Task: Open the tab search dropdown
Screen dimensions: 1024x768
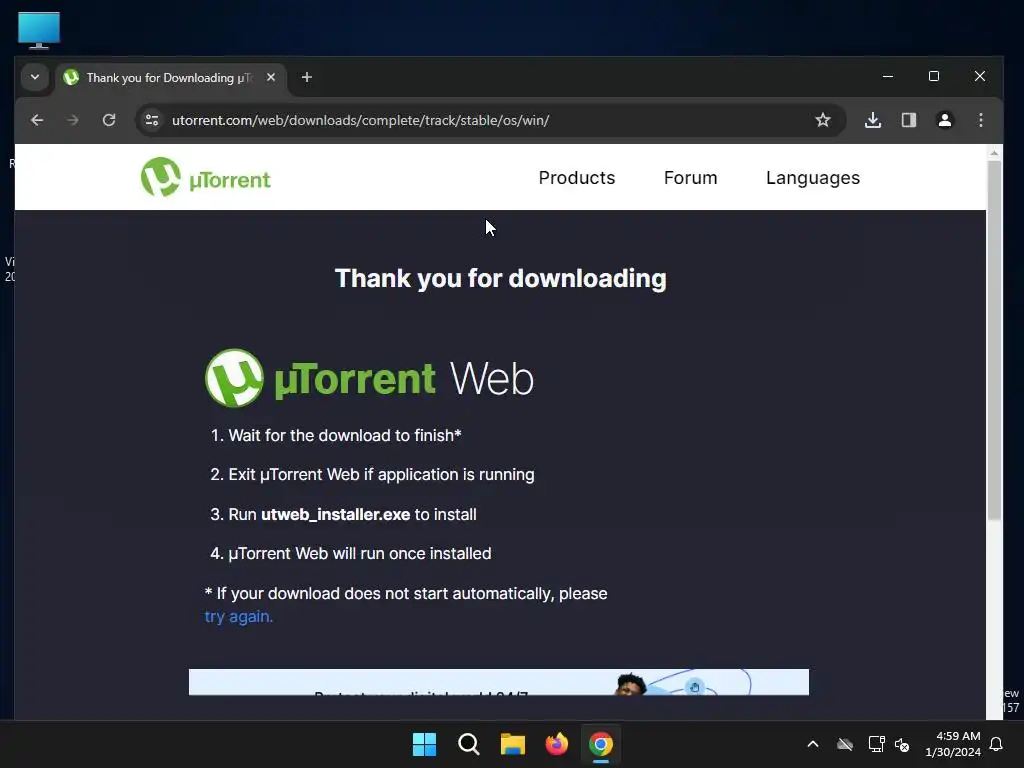Action: (x=35, y=77)
